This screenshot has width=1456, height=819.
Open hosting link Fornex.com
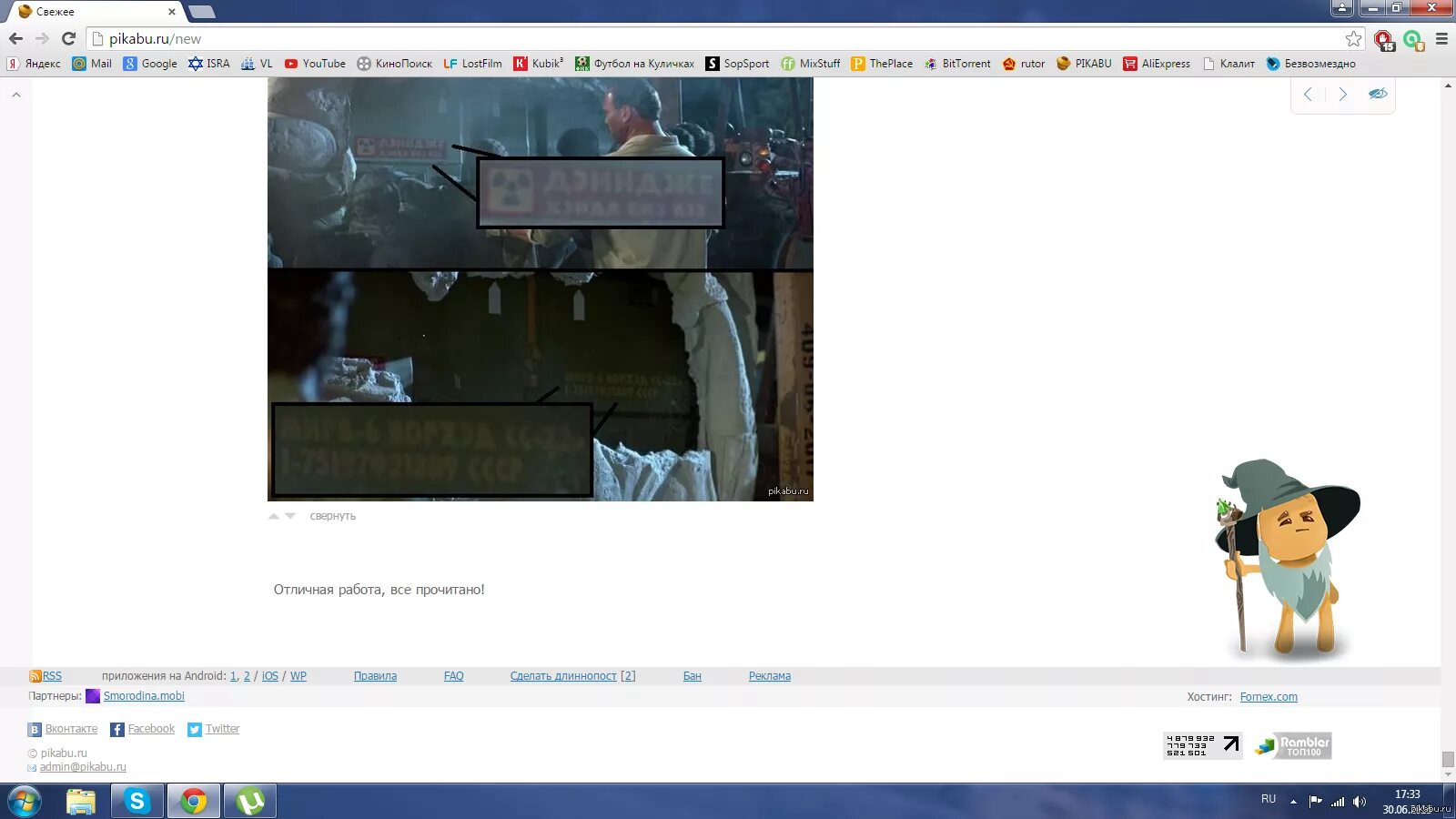(x=1269, y=697)
